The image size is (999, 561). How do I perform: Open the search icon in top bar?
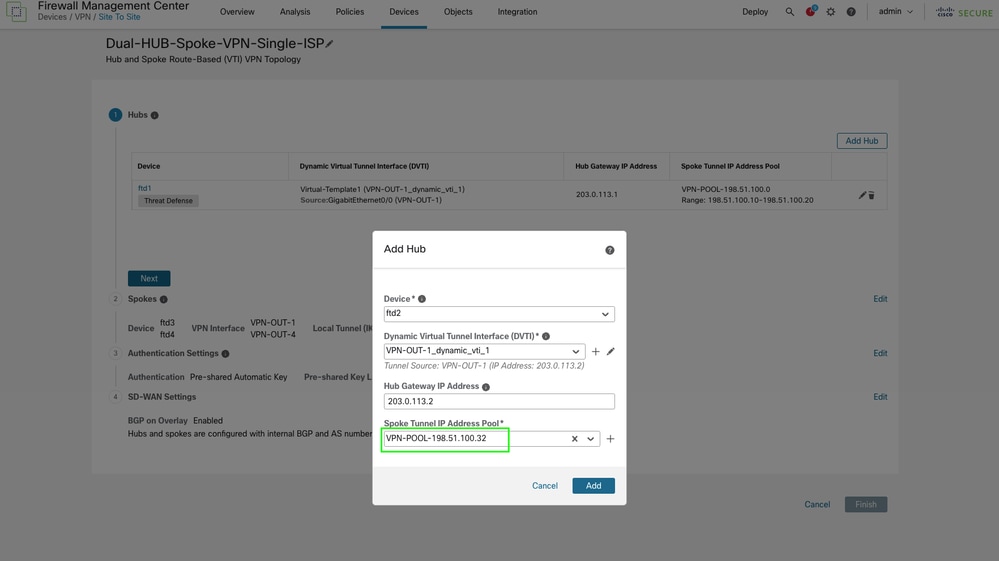[x=789, y=11]
